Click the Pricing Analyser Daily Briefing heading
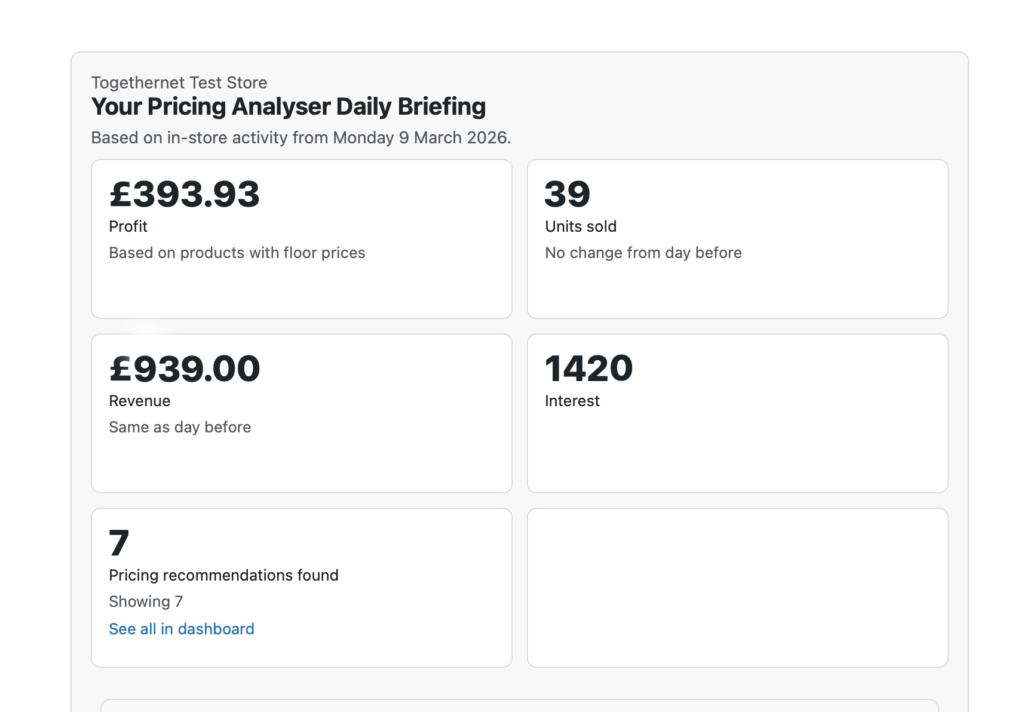Screen dimensions: 1024x712 288,107
